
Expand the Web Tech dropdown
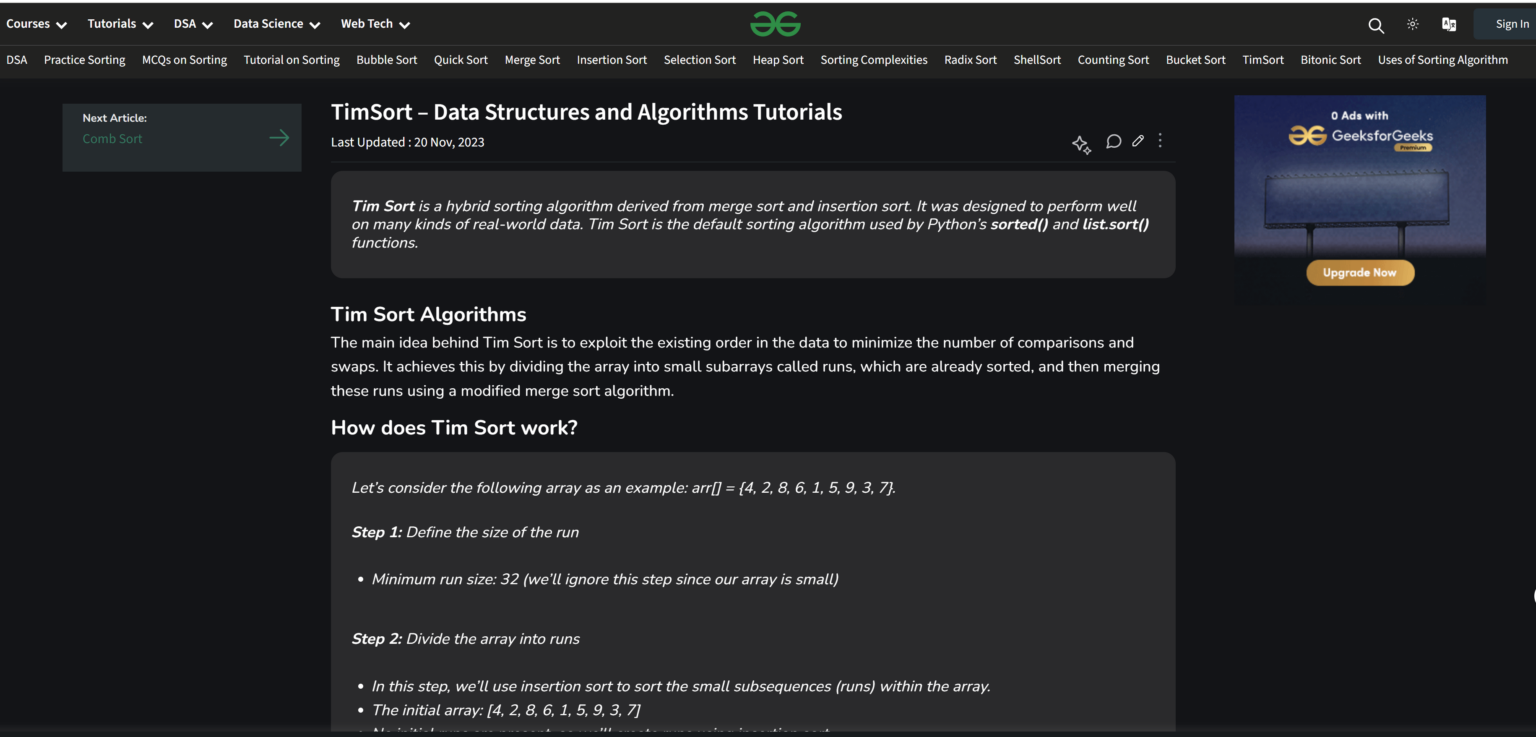click(375, 24)
